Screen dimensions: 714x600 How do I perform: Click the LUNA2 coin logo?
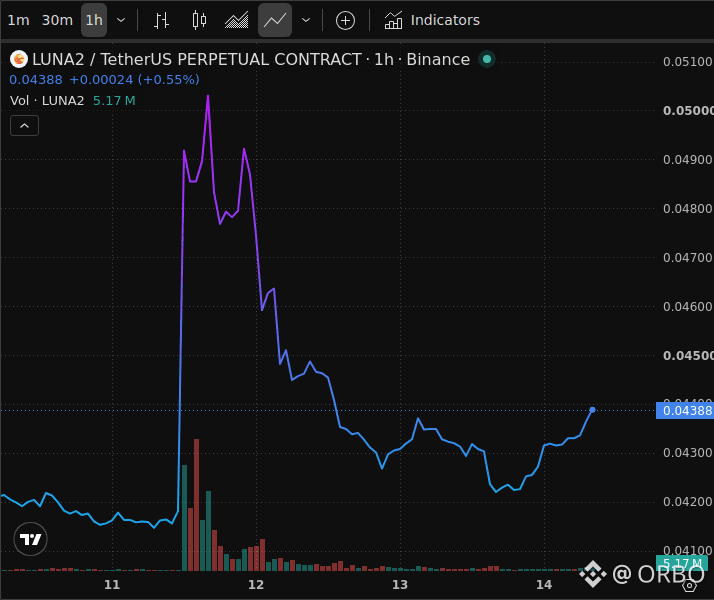click(x=19, y=60)
